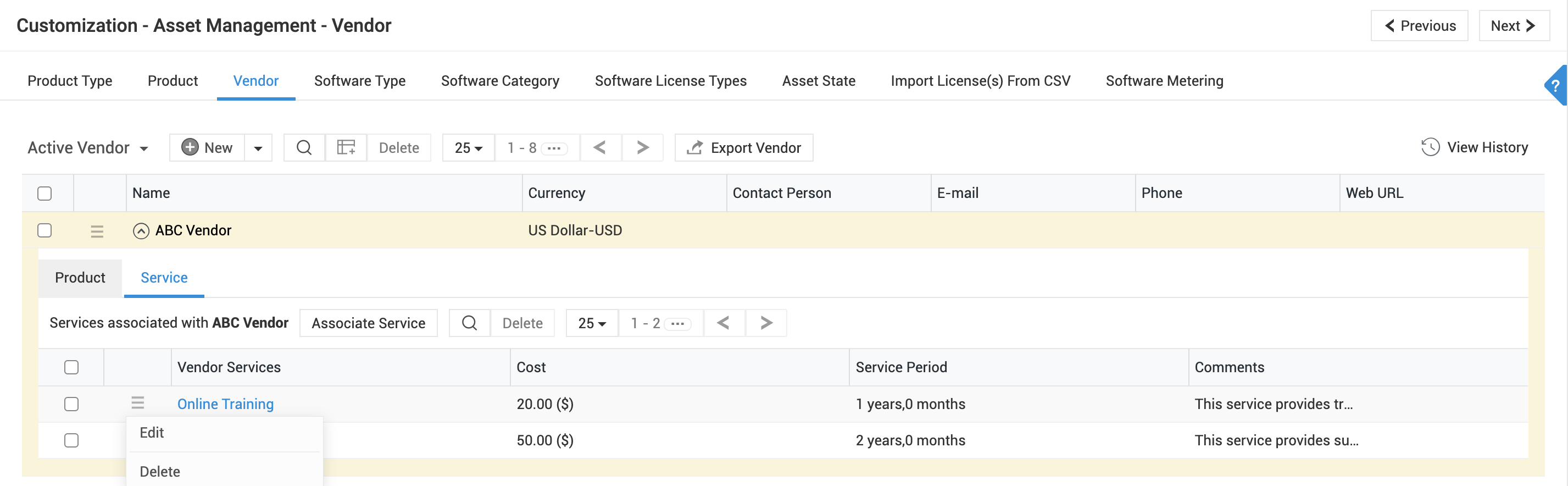Go to next page of vendors
Image resolution: width=1568 pixels, height=486 pixels.
tap(642, 148)
